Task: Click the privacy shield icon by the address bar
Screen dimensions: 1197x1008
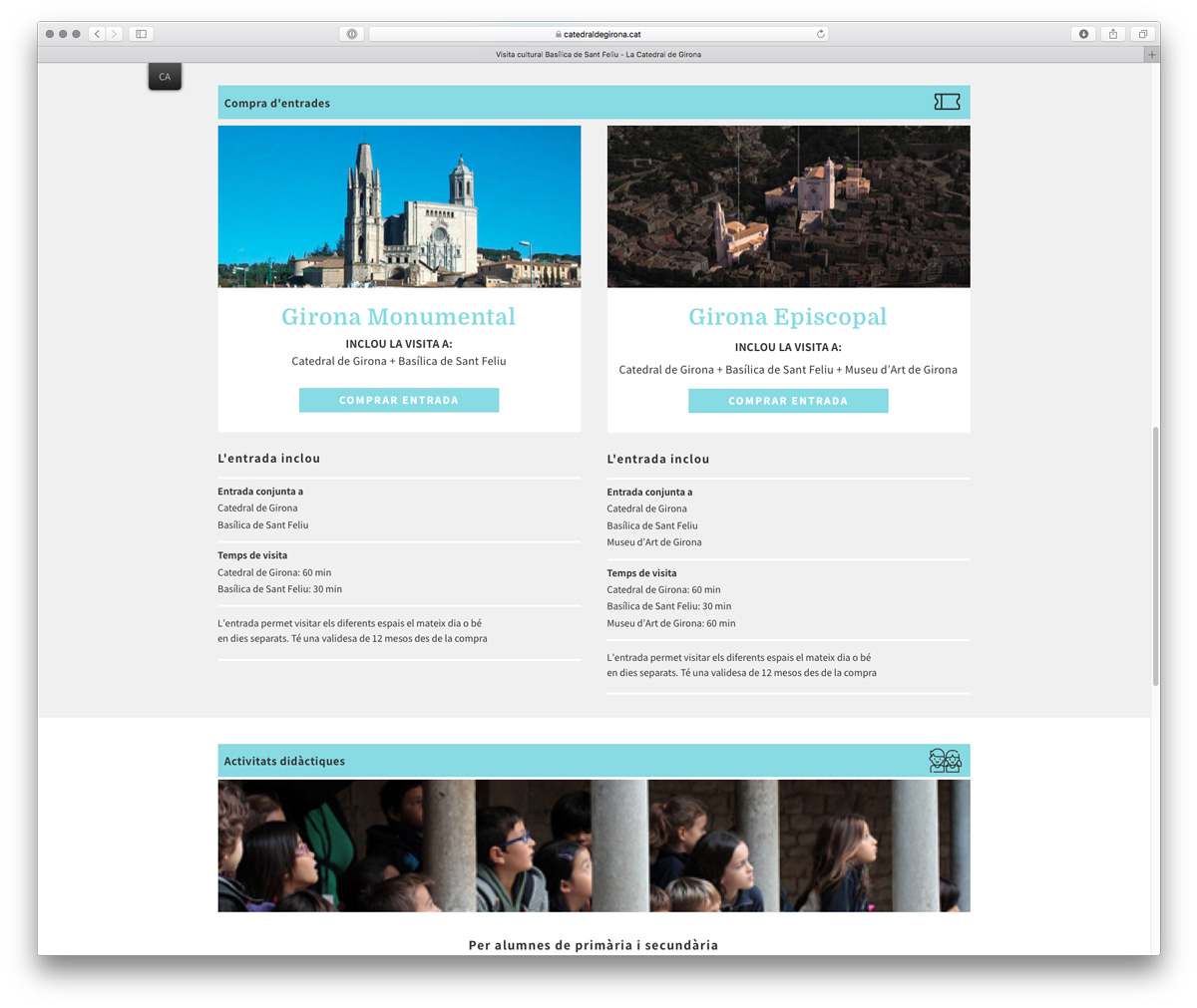Action: 352,34
